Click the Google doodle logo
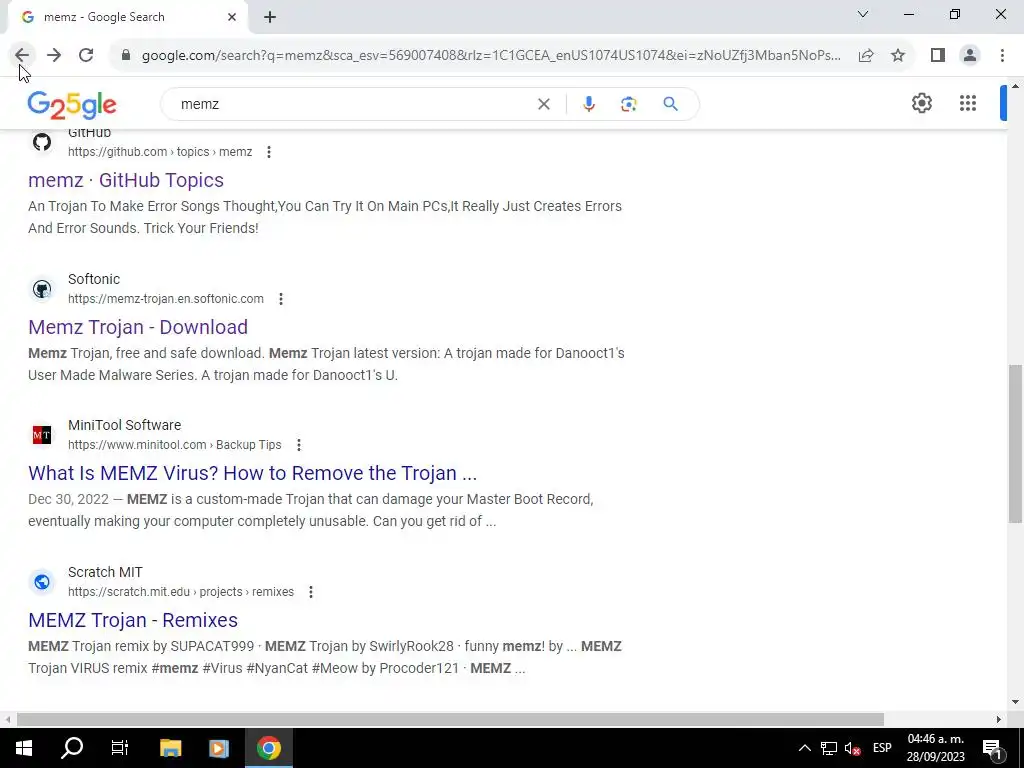 (x=72, y=104)
